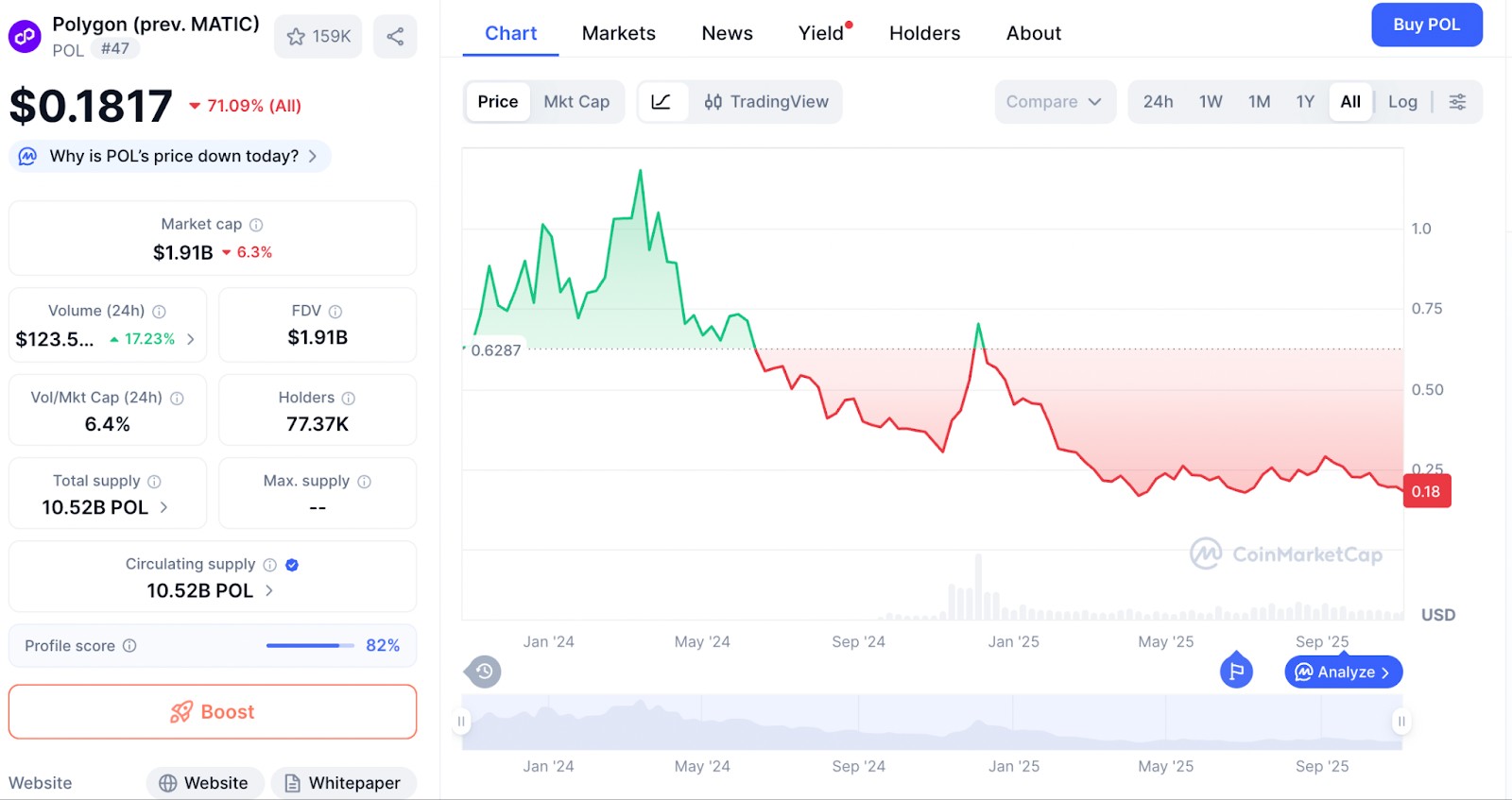Viewport: 1512px width, 800px height.
Task: Click the #47 rank badge
Action: tap(115, 49)
